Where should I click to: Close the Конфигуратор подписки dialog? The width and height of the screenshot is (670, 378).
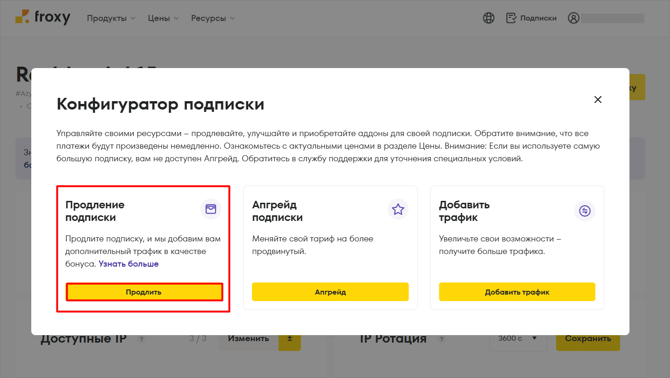[x=598, y=100]
